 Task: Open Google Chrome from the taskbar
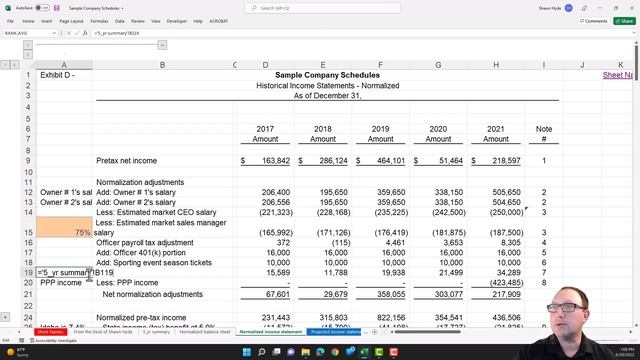[335, 352]
